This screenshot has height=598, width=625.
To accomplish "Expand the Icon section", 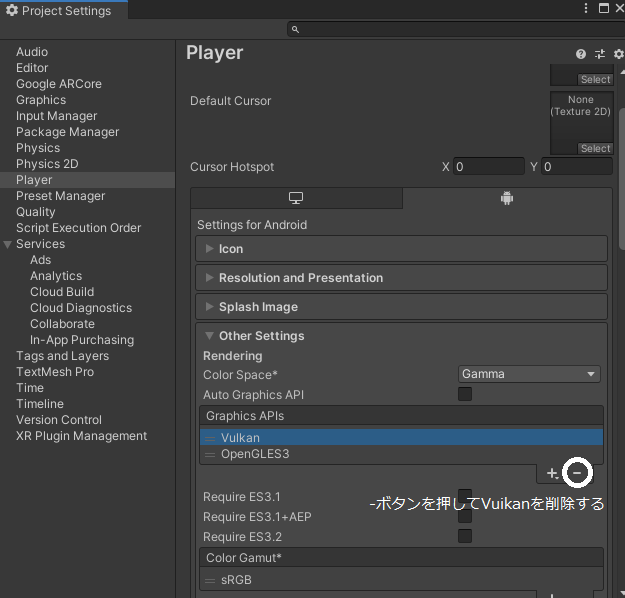I will 401,249.
